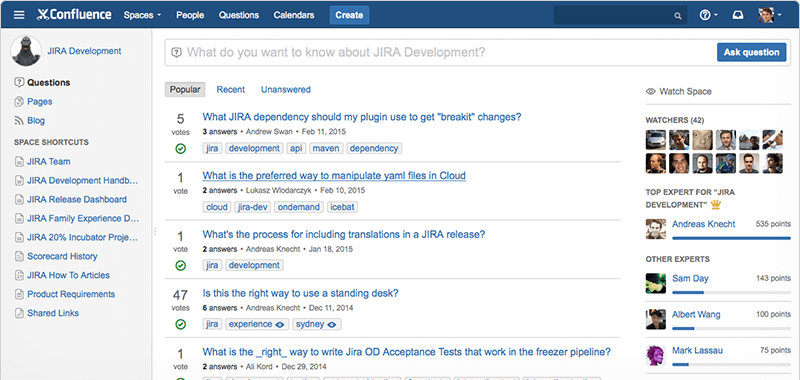This screenshot has width=800, height=380.
Task: Click Andreas Knecht's expert avatar
Action: point(656,229)
